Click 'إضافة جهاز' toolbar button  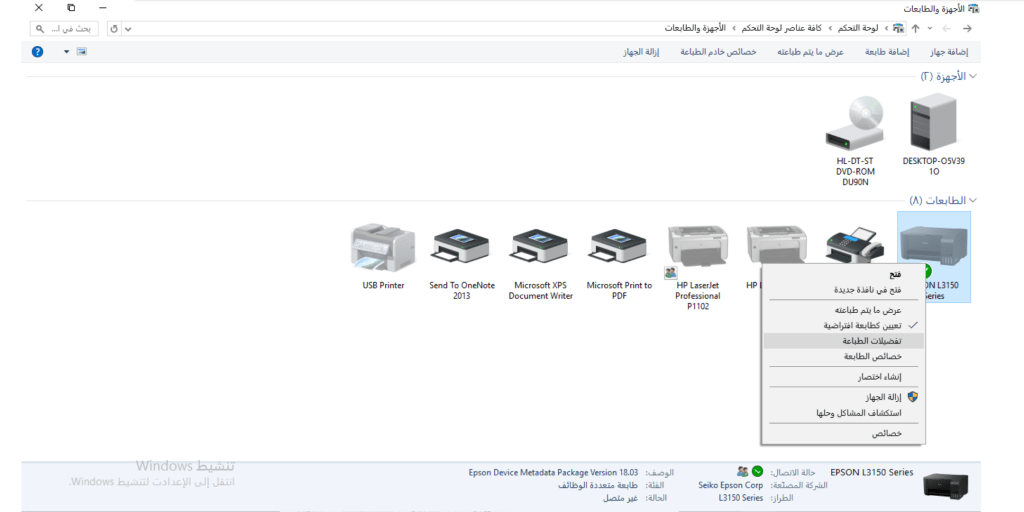(949, 51)
